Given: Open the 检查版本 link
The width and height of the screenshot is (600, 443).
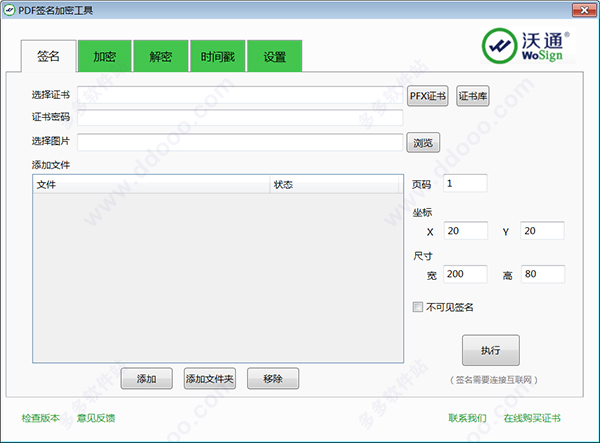Looking at the screenshot, I should (41, 418).
